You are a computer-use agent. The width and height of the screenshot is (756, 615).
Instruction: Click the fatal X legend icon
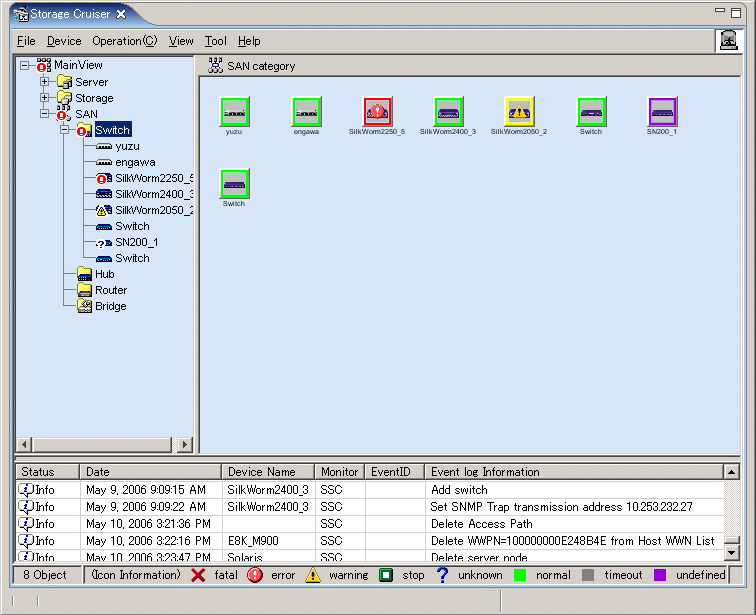[198, 575]
